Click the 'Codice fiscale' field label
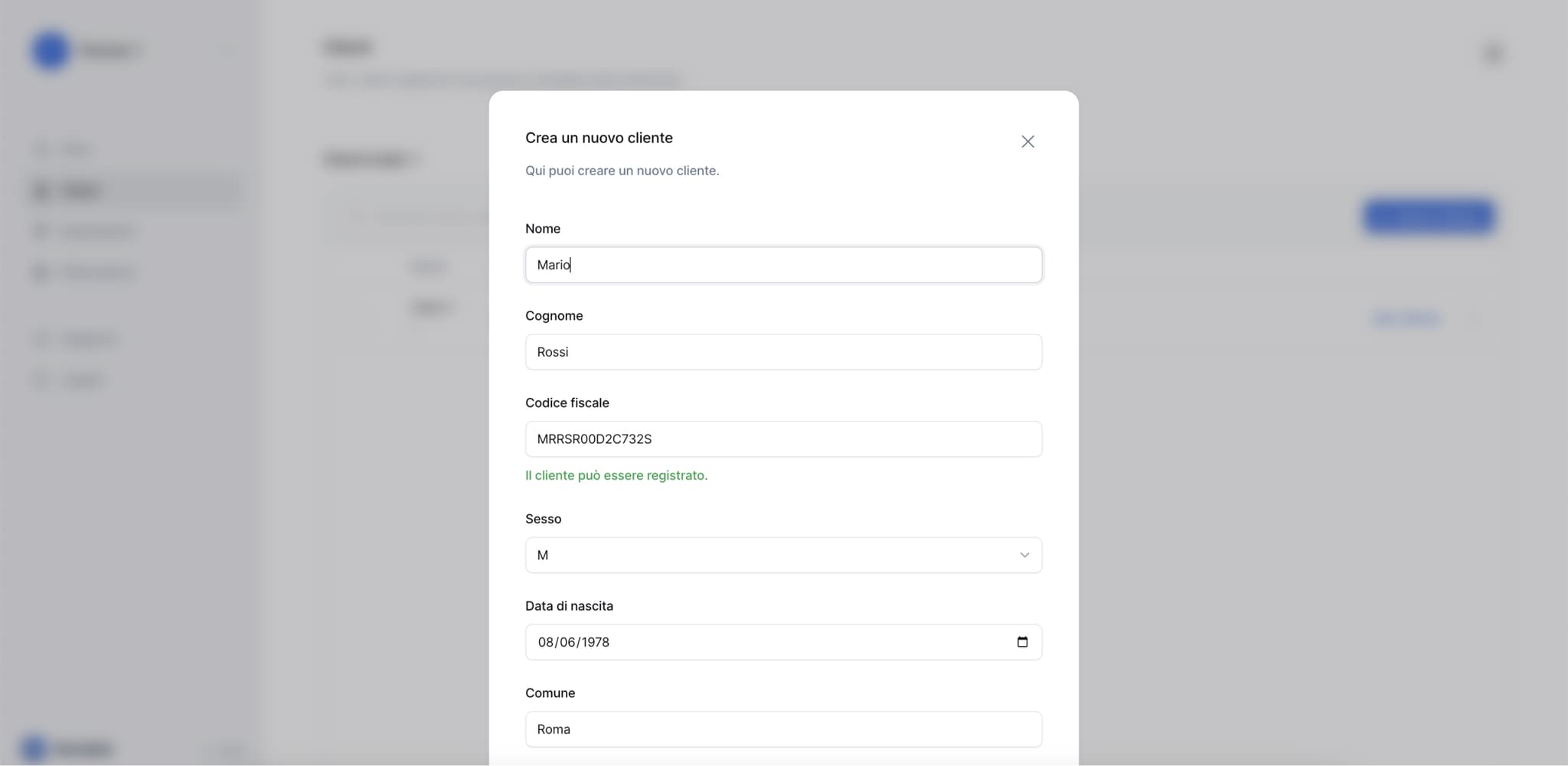Screen dimensions: 1568x766 click(567, 403)
